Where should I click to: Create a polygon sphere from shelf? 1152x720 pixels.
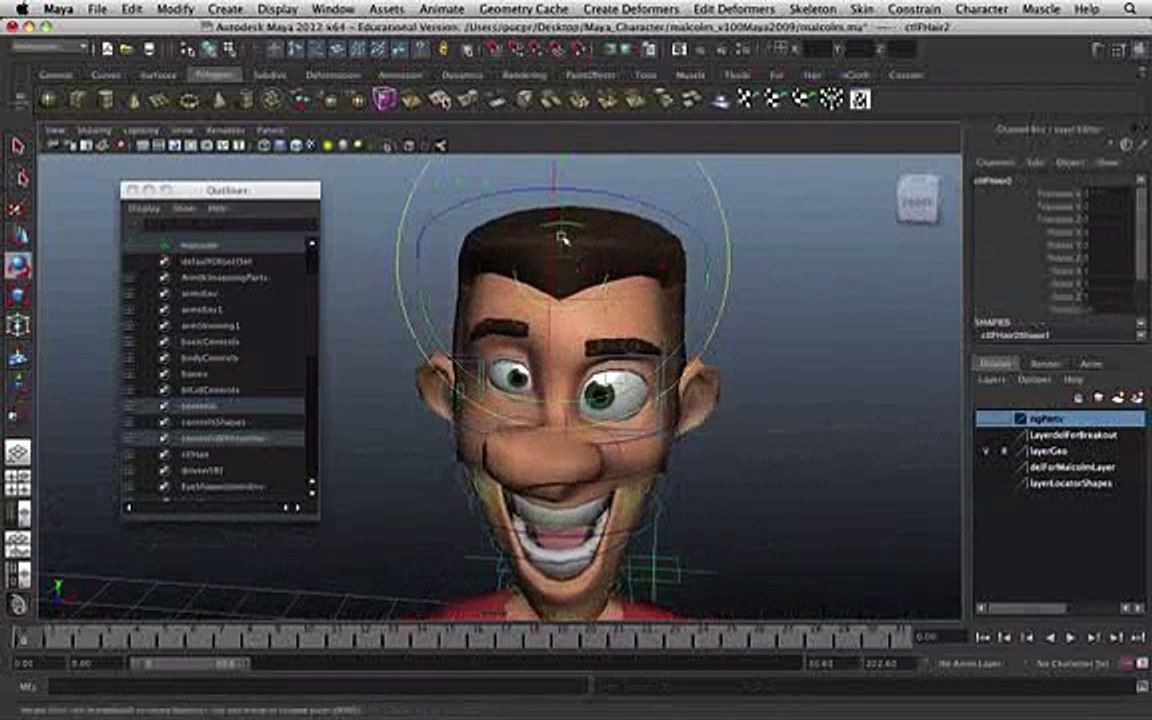click(x=48, y=99)
